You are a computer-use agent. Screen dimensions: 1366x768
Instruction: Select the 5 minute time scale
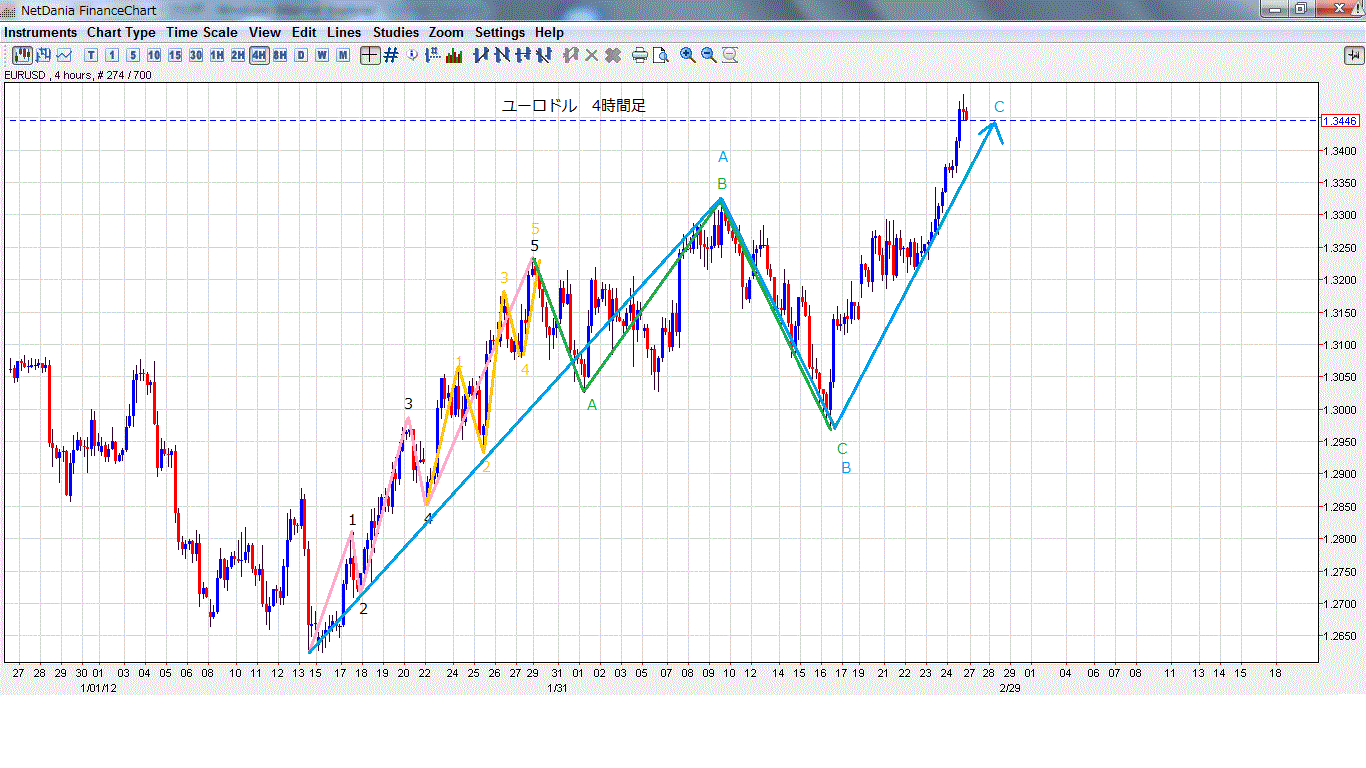tap(133, 55)
